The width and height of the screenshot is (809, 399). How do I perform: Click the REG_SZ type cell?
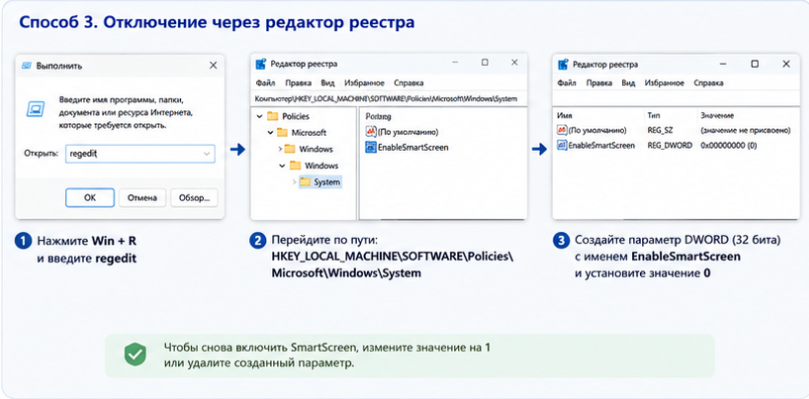click(659, 130)
